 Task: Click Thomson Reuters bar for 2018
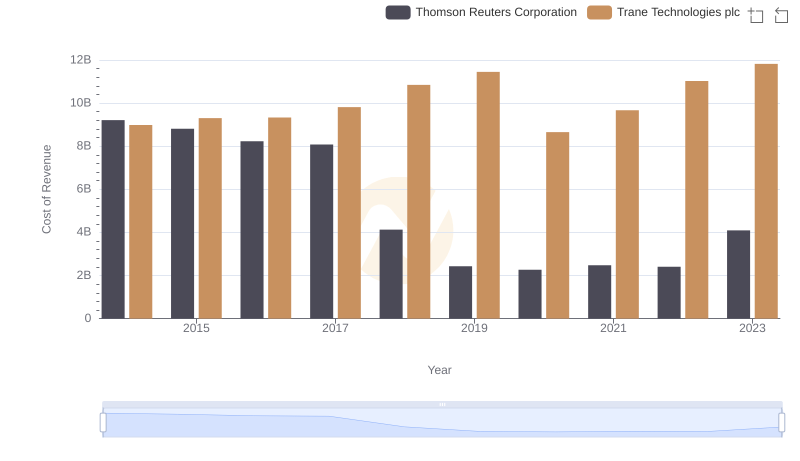click(x=391, y=274)
